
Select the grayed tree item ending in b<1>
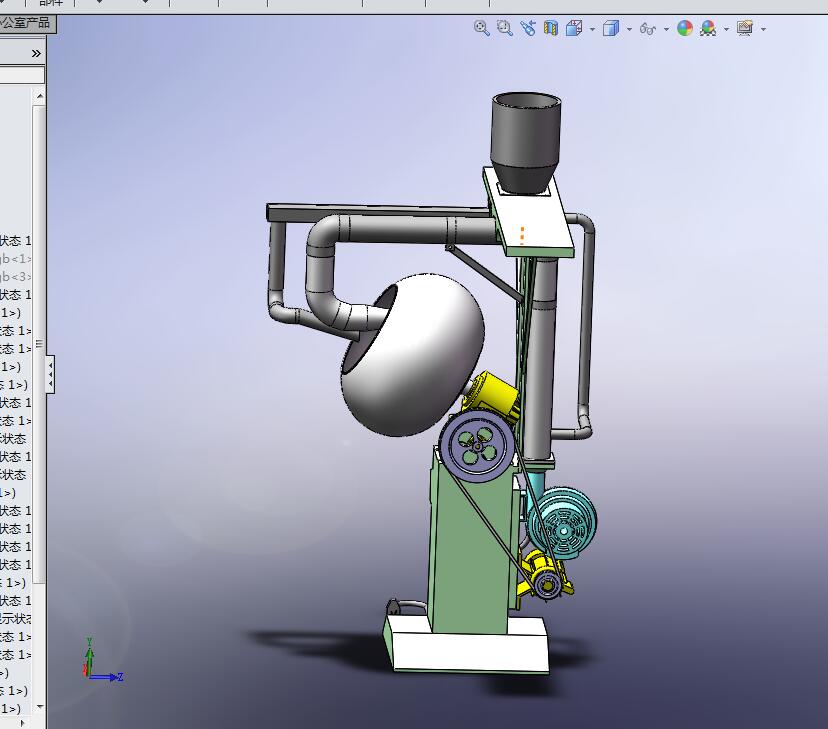pyautogui.click(x=16, y=259)
